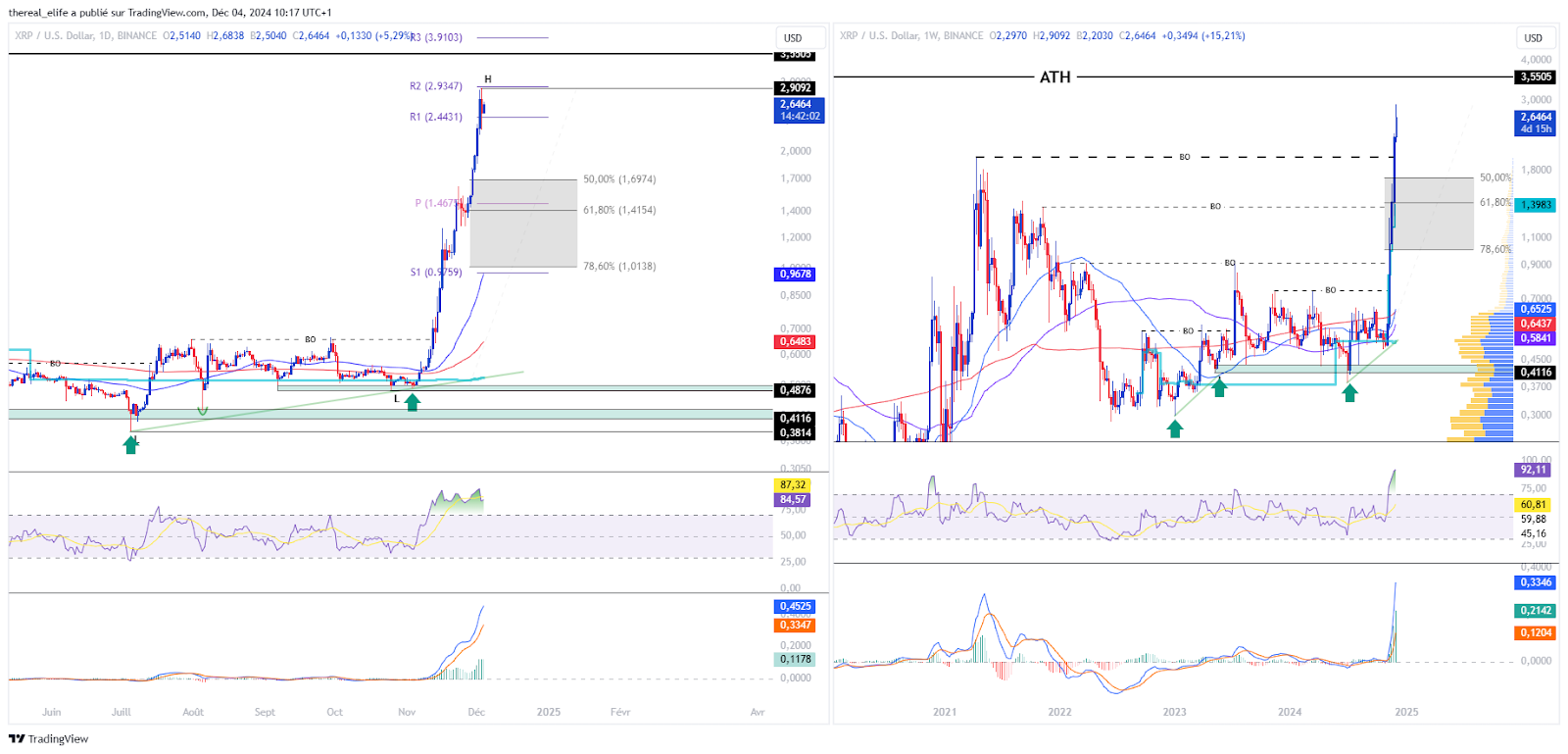1568x754 pixels.
Task: Click the 3,5505 all-time-high price label
Action: coord(1536,77)
